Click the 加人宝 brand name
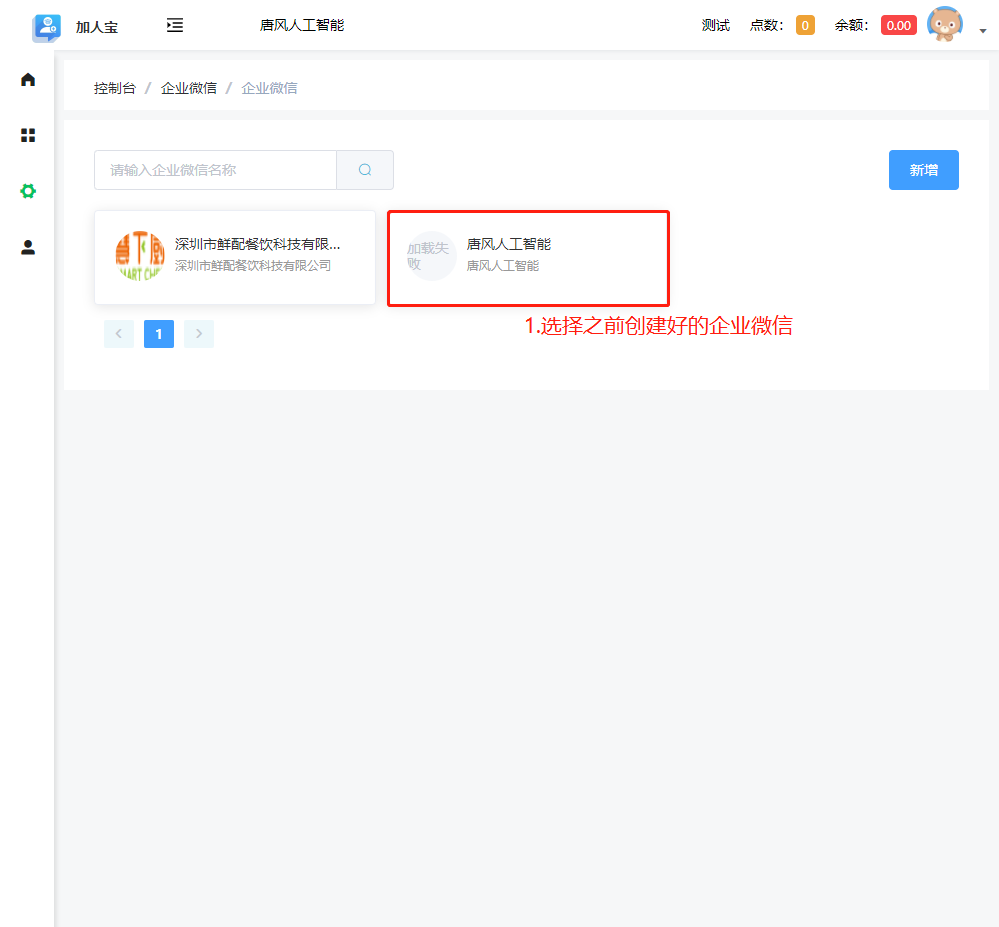Image resolution: width=999 pixels, height=927 pixels. [97, 27]
